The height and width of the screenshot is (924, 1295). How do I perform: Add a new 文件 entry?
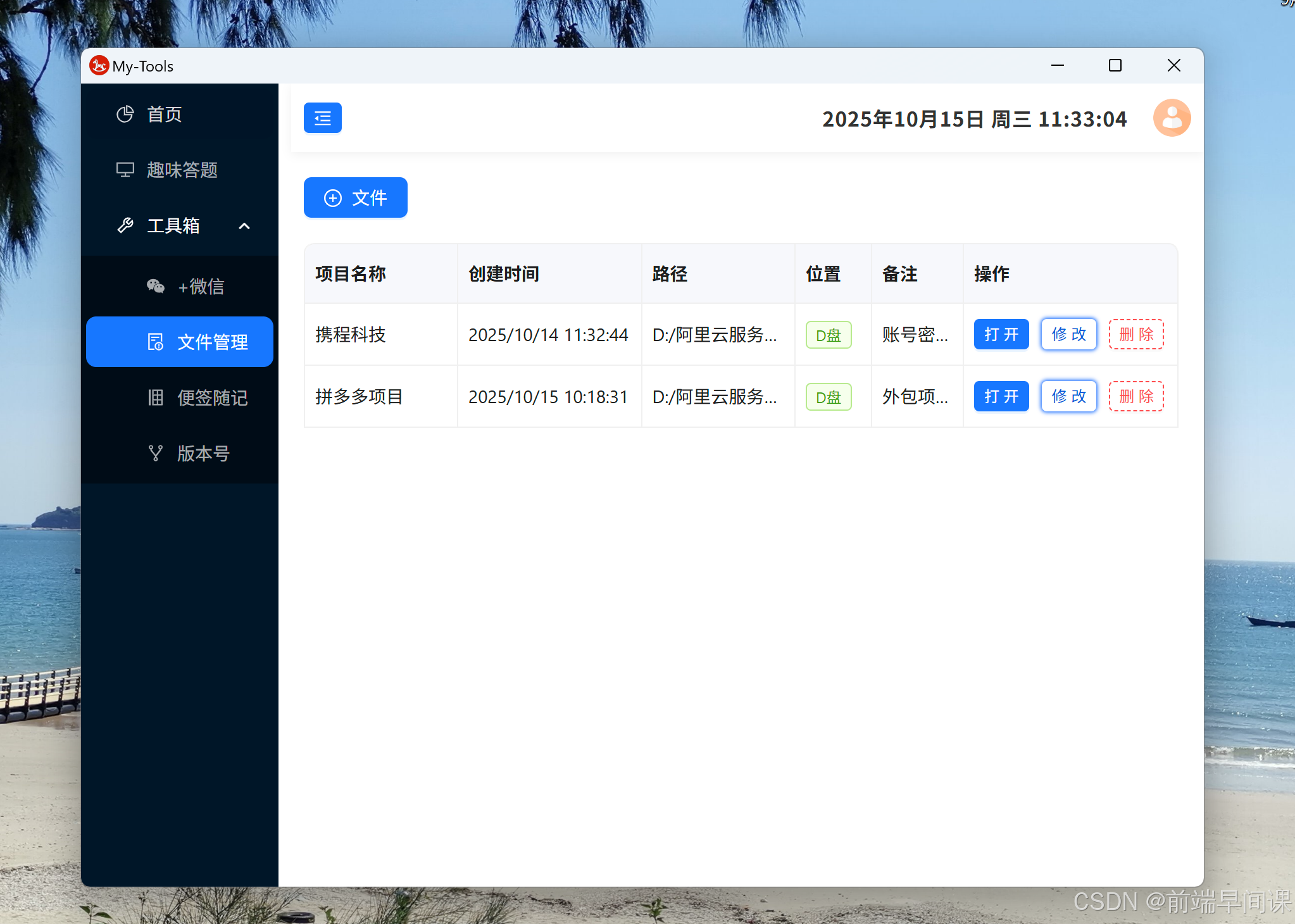point(356,198)
